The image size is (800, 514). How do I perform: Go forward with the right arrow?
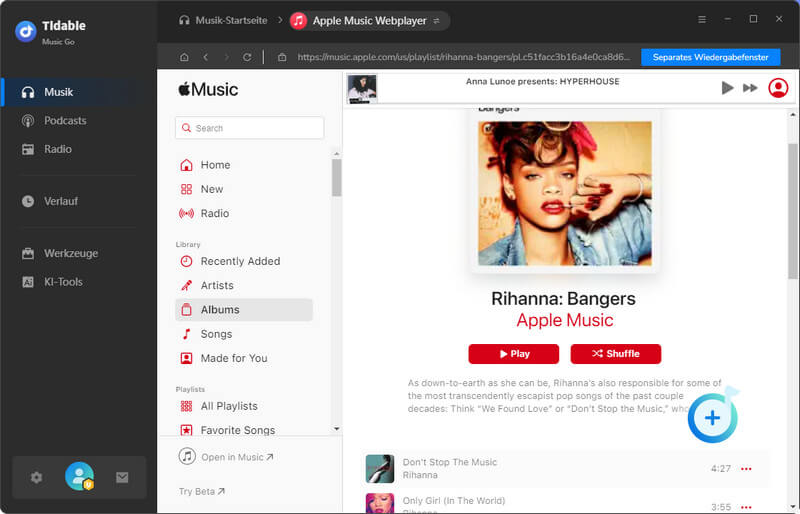click(227, 57)
